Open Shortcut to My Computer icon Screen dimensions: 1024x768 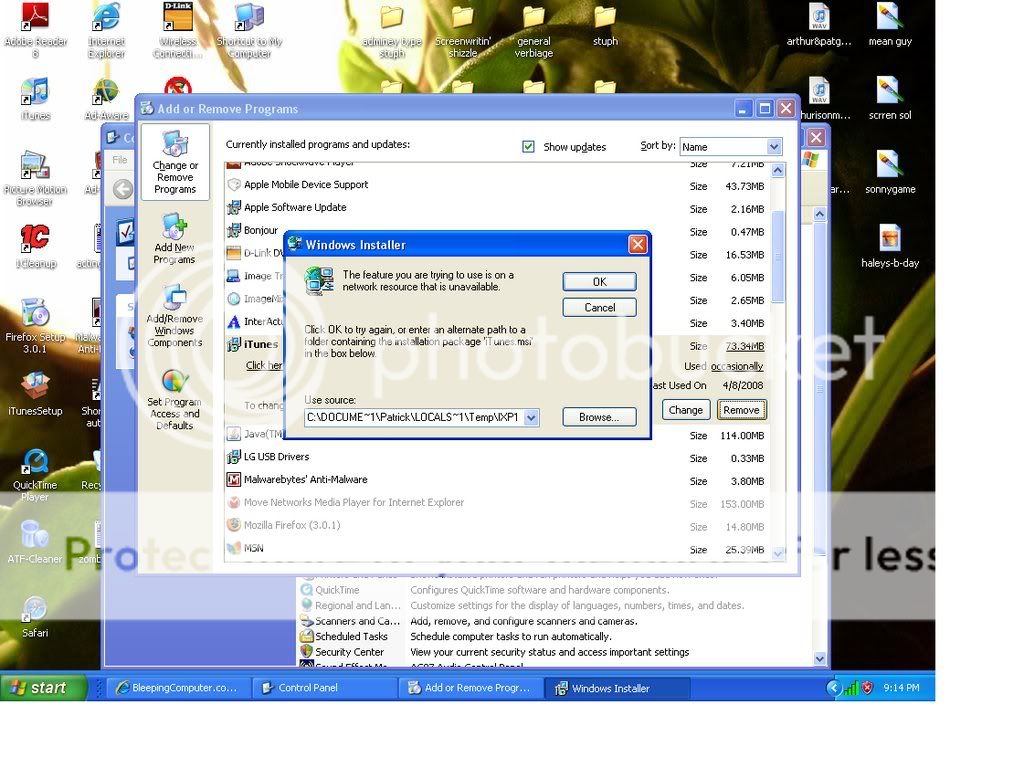[249, 29]
